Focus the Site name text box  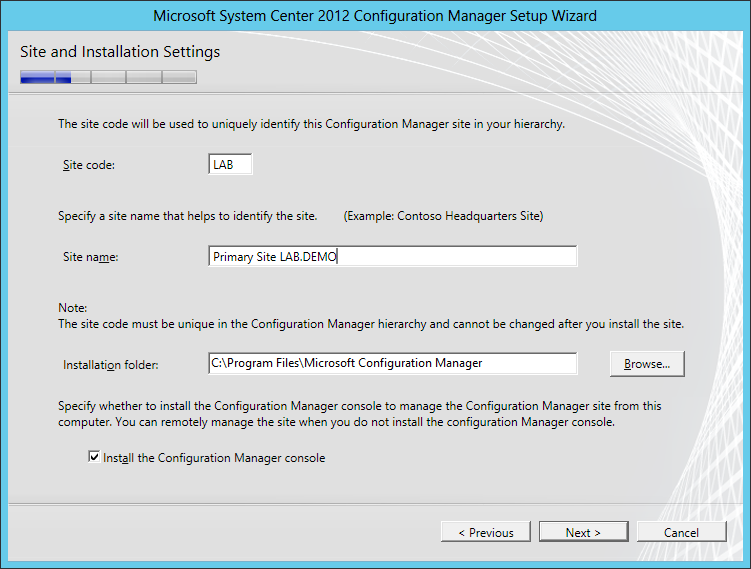click(x=392, y=257)
